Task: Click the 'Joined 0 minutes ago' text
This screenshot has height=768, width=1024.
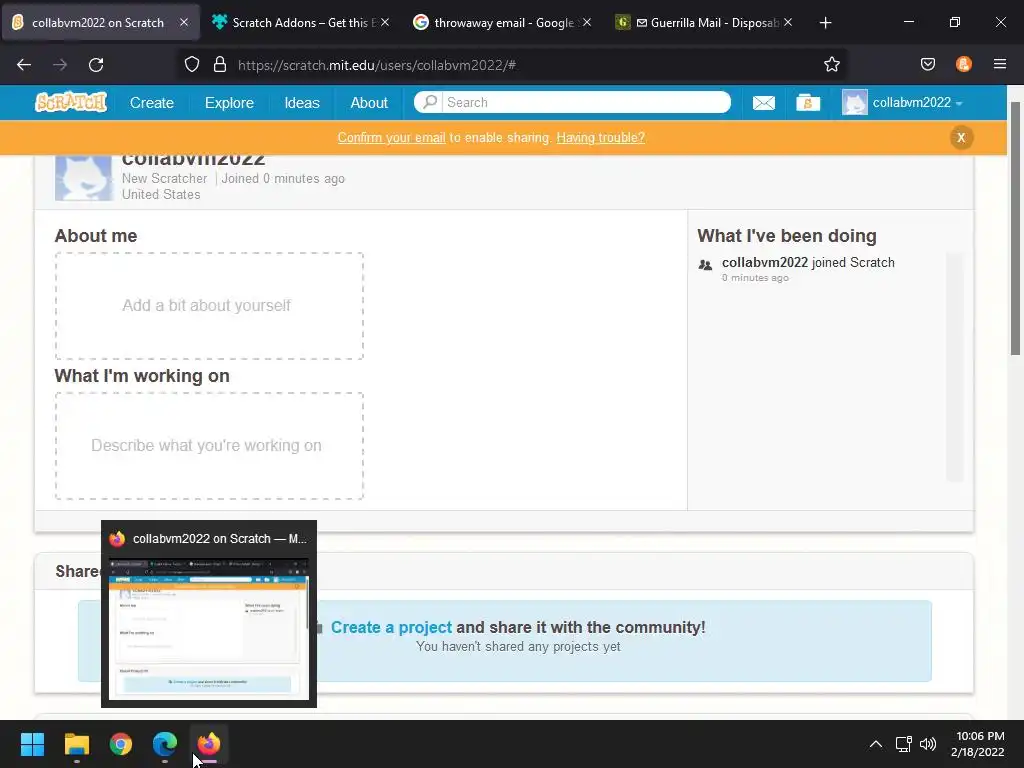Action: pos(283,178)
